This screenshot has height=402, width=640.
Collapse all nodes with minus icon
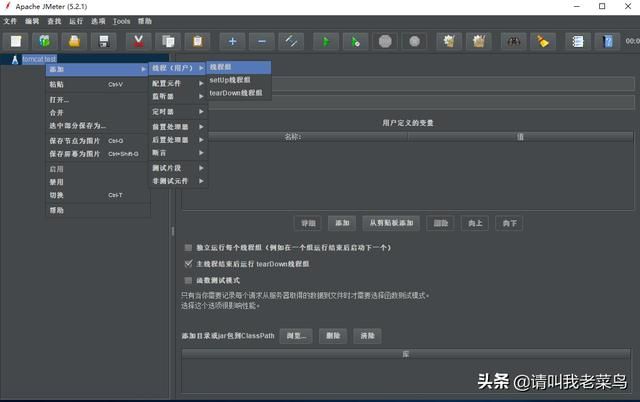tap(262, 41)
